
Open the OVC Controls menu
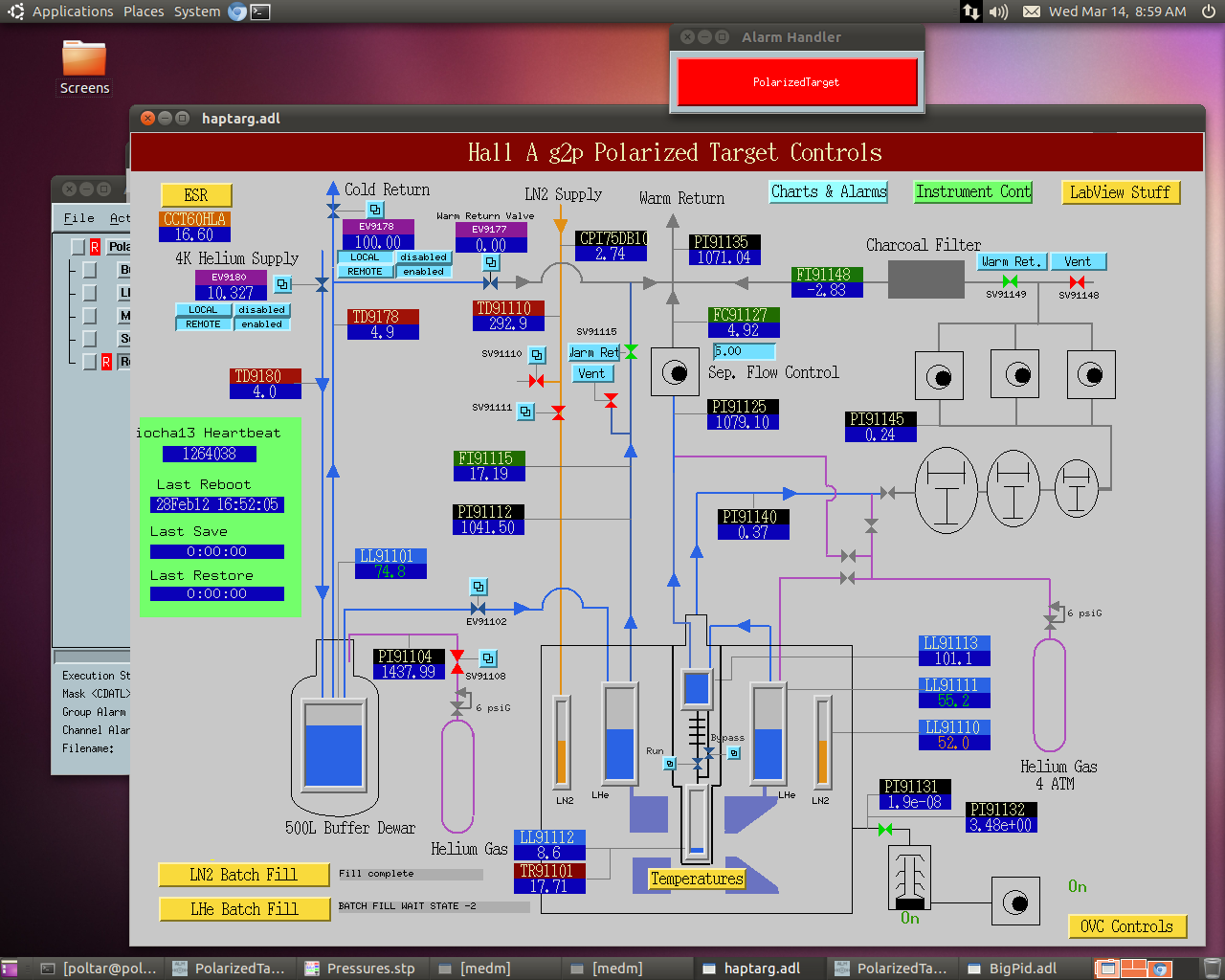click(x=1127, y=926)
